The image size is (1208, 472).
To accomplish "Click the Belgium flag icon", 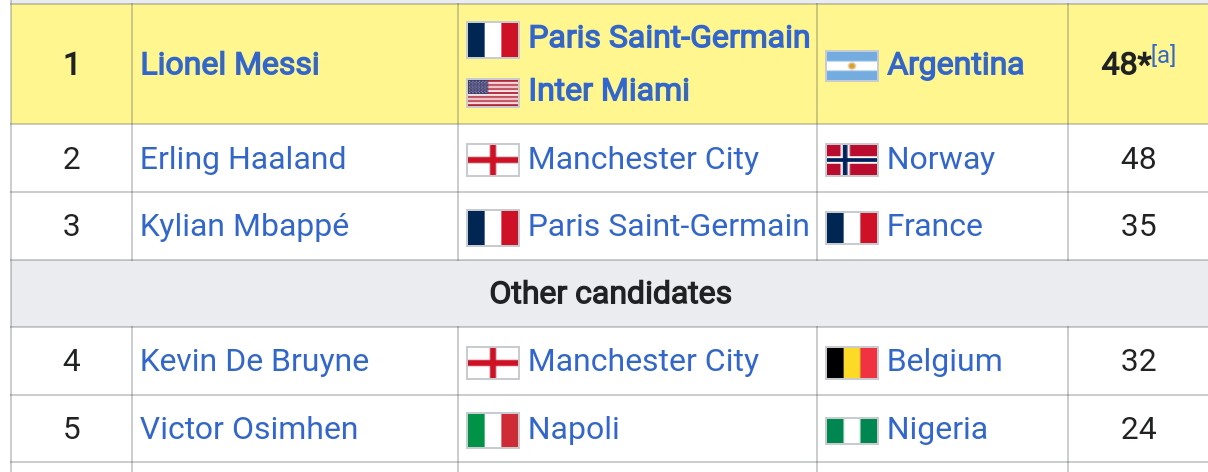I will 851,362.
